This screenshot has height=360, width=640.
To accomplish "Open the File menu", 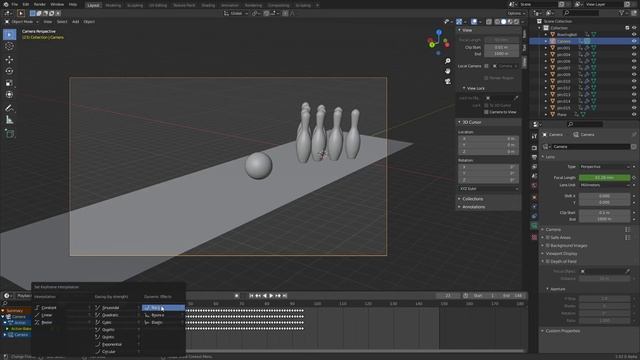I will (x=15, y=4).
